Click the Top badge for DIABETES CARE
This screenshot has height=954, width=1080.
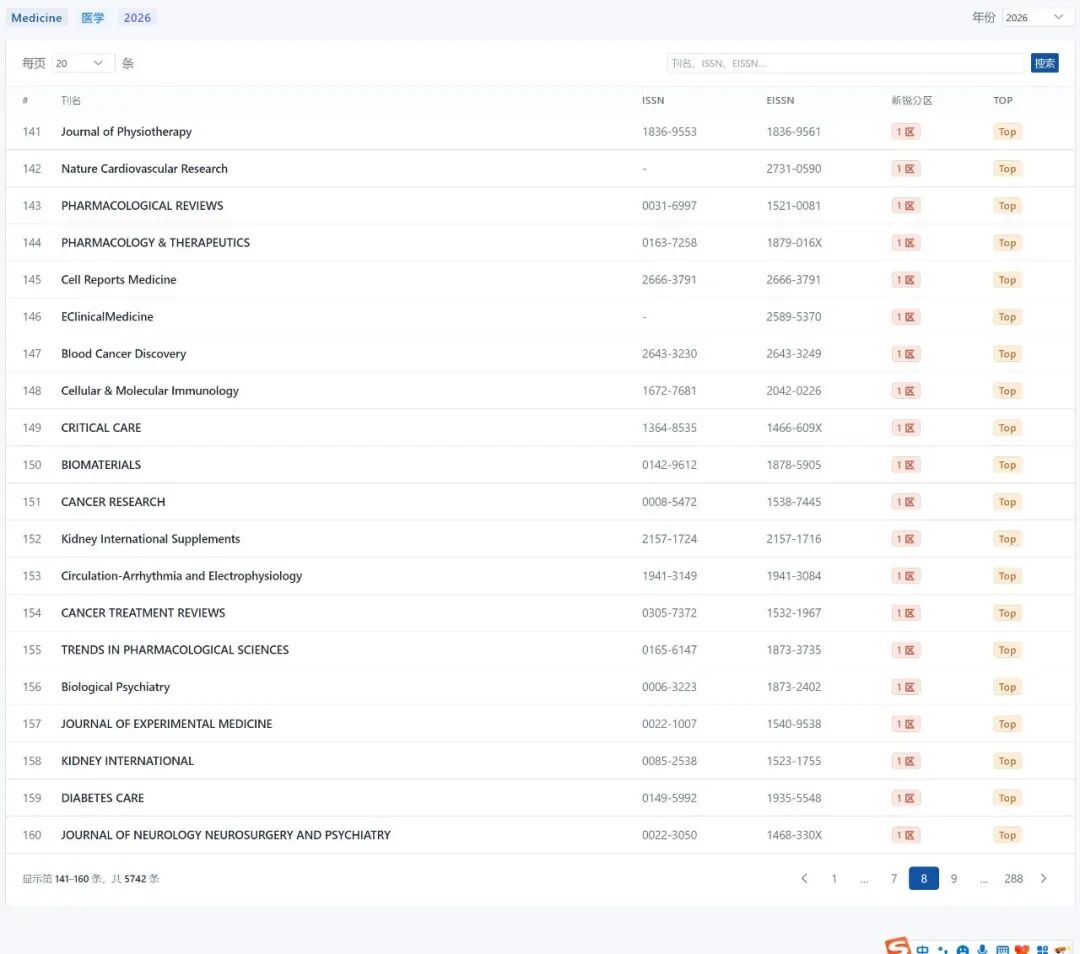[x=1006, y=798]
